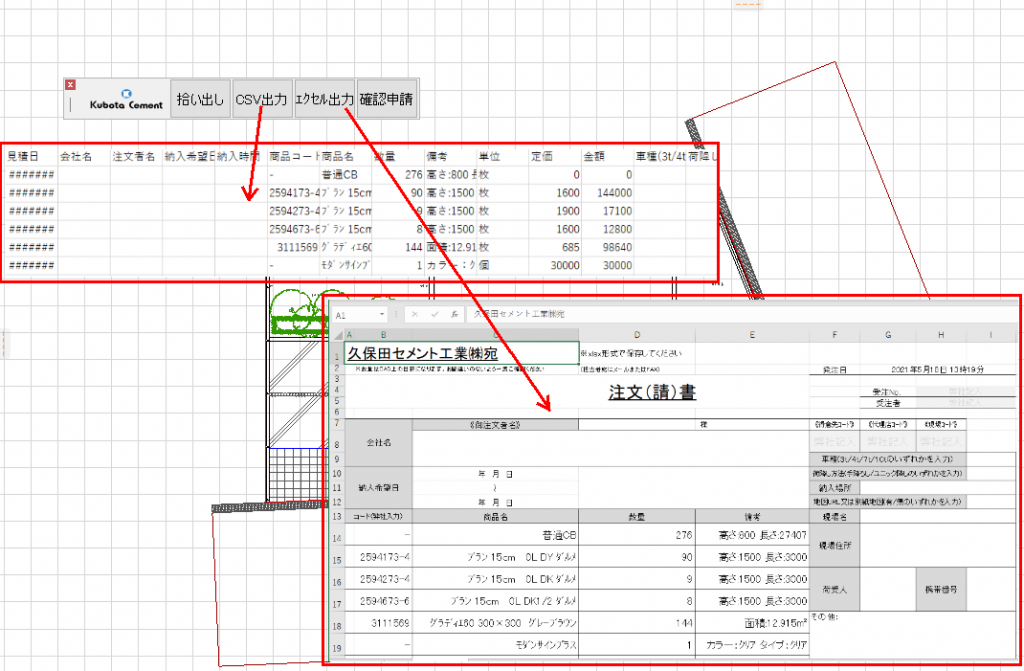
Task: Click the Kubota Cement logo
Action: (x=126, y=100)
